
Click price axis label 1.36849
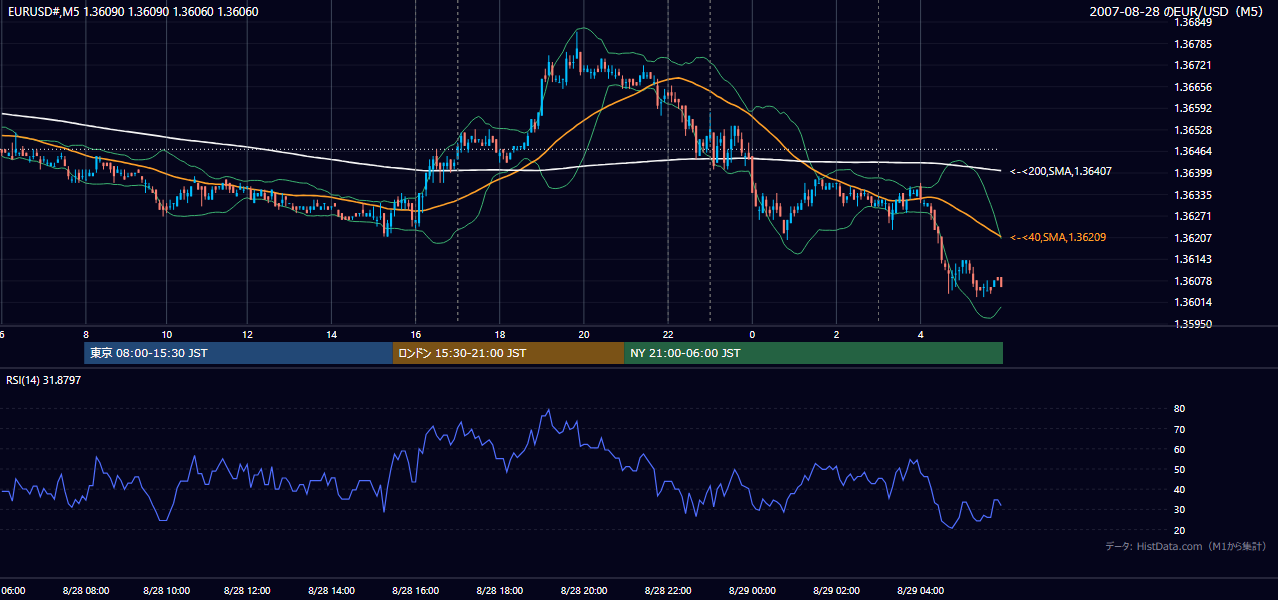(x=1192, y=22)
